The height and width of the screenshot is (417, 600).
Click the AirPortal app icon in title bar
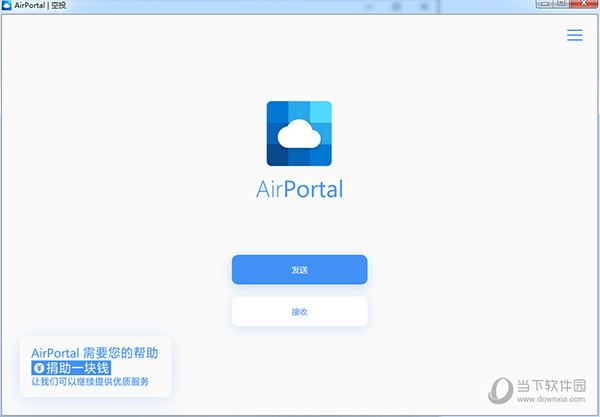tap(7, 6)
